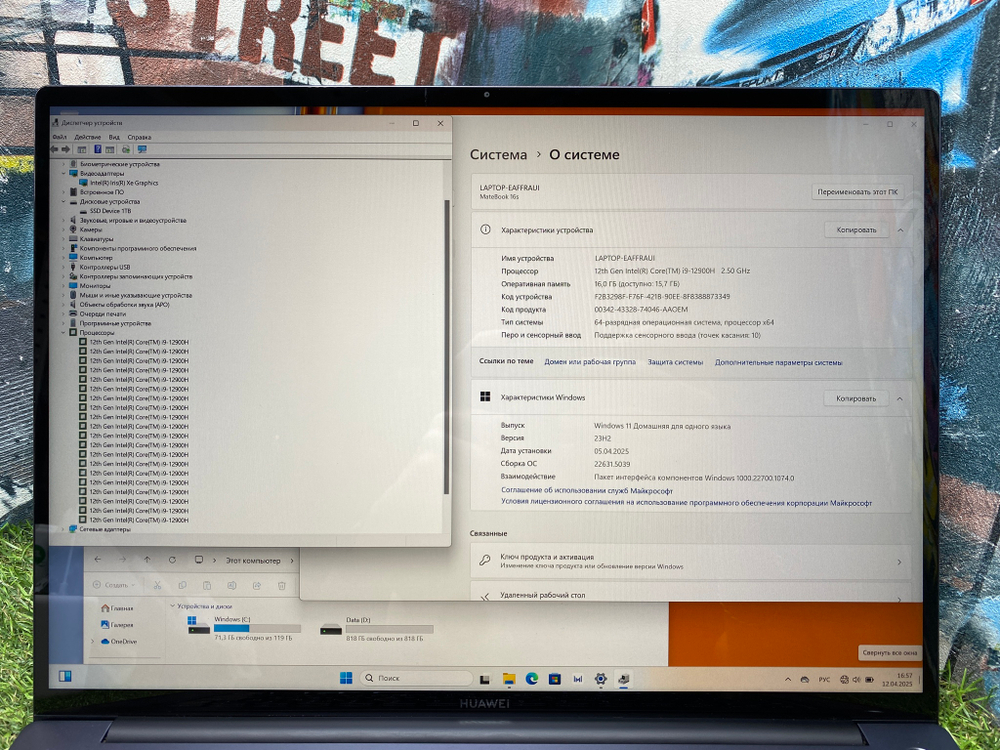The image size is (1000, 750).
Task: Click the Windows Start button
Action: coord(347,677)
